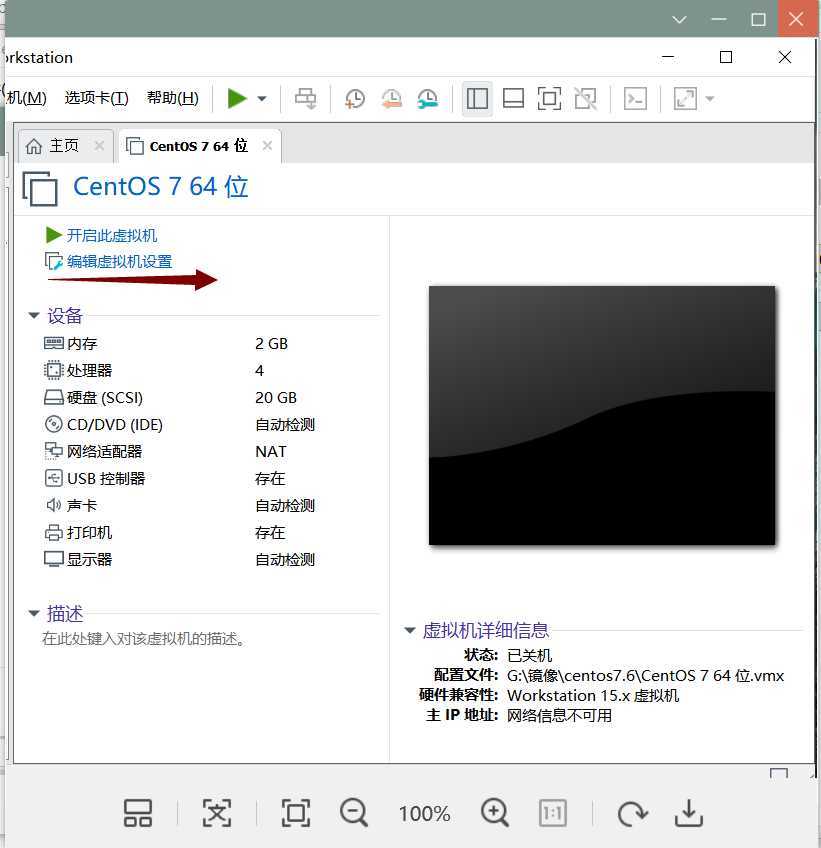Zoom out in the image viewer
Screen dimensions: 821x848
coord(354,813)
